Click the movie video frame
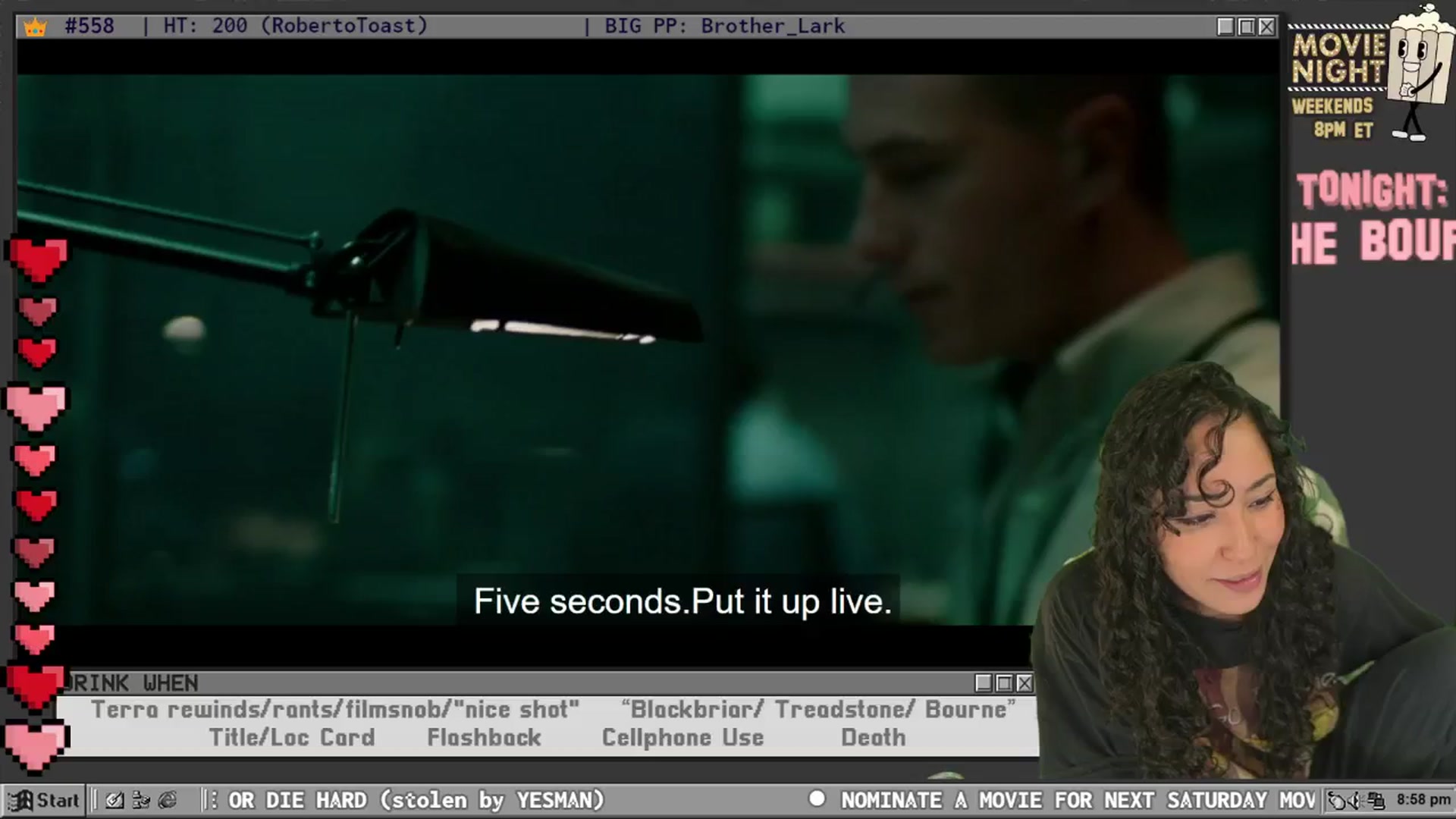This screenshot has height=819, width=1456. (648, 349)
